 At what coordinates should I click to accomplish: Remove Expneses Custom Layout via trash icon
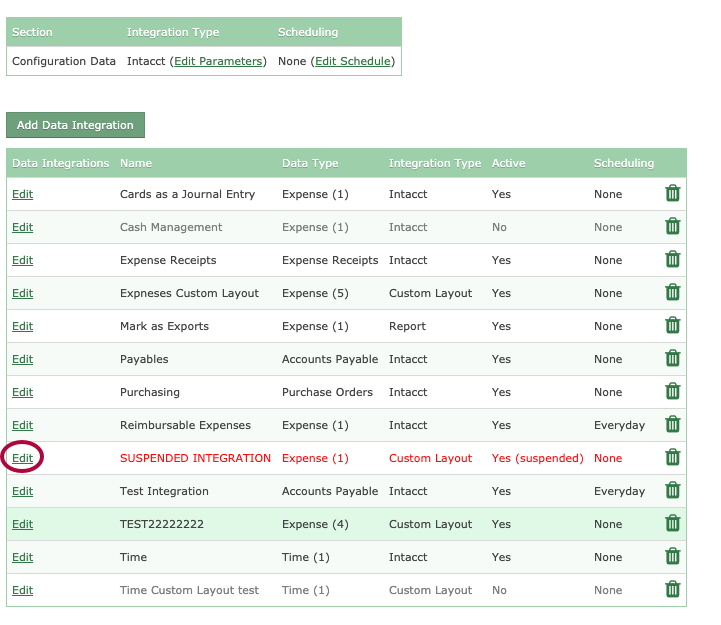click(x=672, y=292)
